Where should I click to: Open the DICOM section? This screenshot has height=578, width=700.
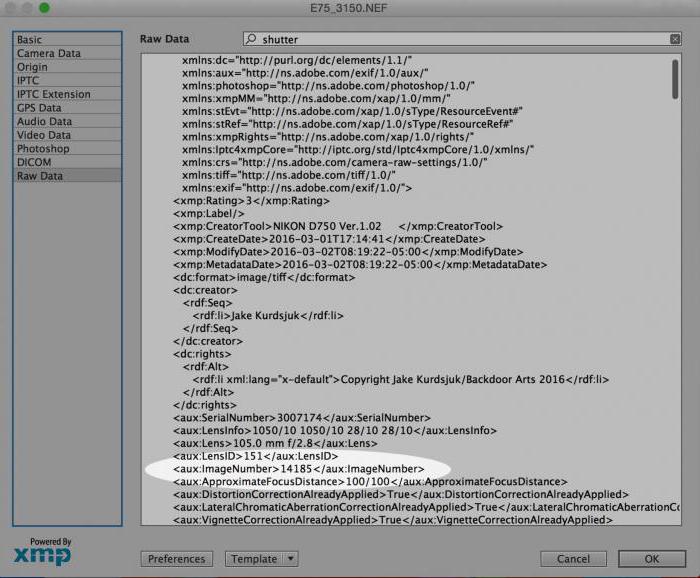pyautogui.click(x=67, y=162)
